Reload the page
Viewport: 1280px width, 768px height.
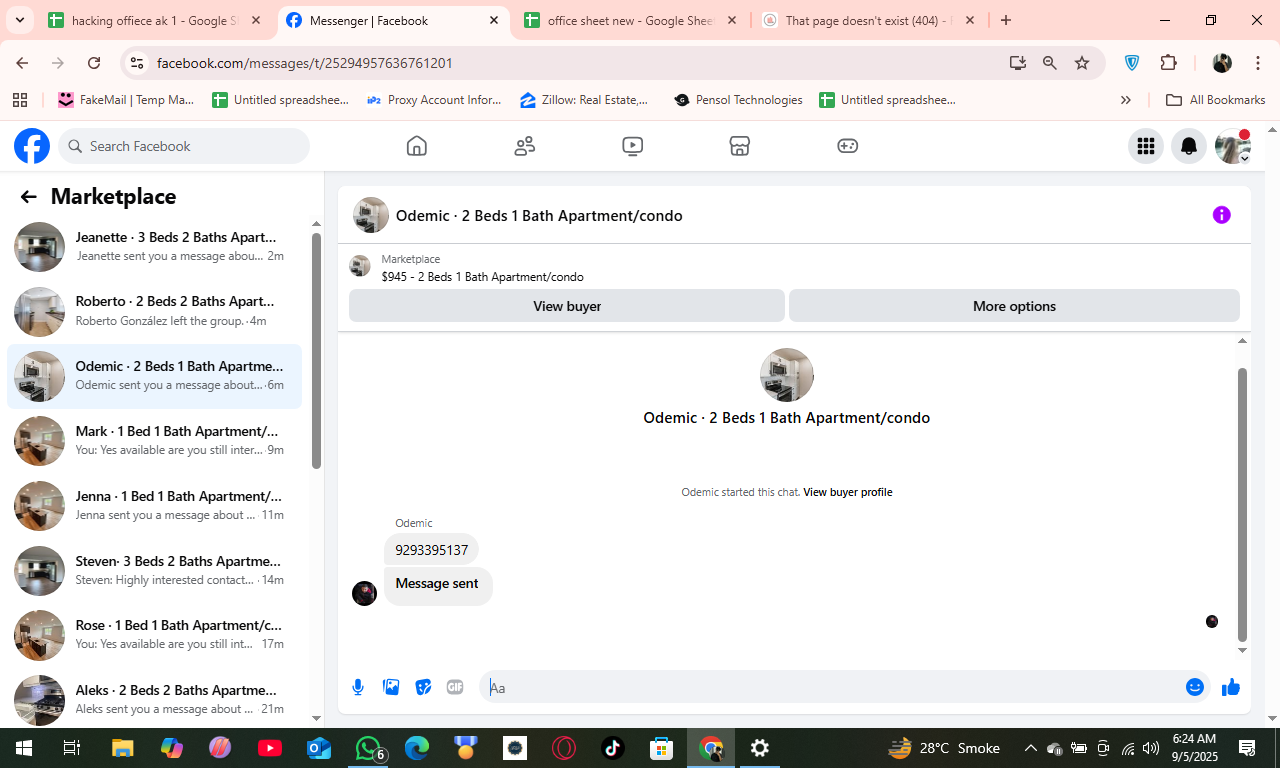point(94,63)
